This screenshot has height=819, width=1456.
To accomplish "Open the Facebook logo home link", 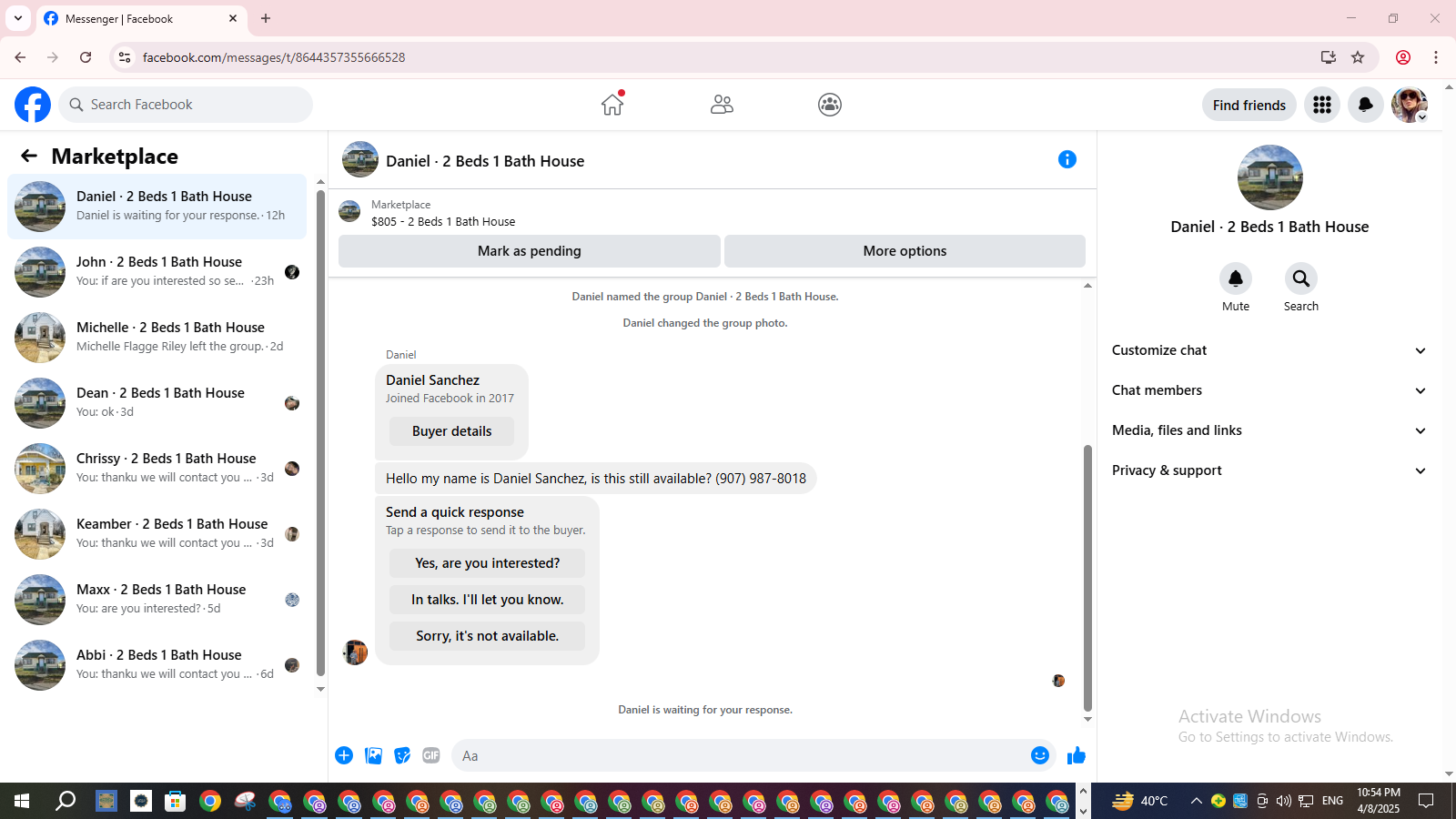I will (x=33, y=105).
